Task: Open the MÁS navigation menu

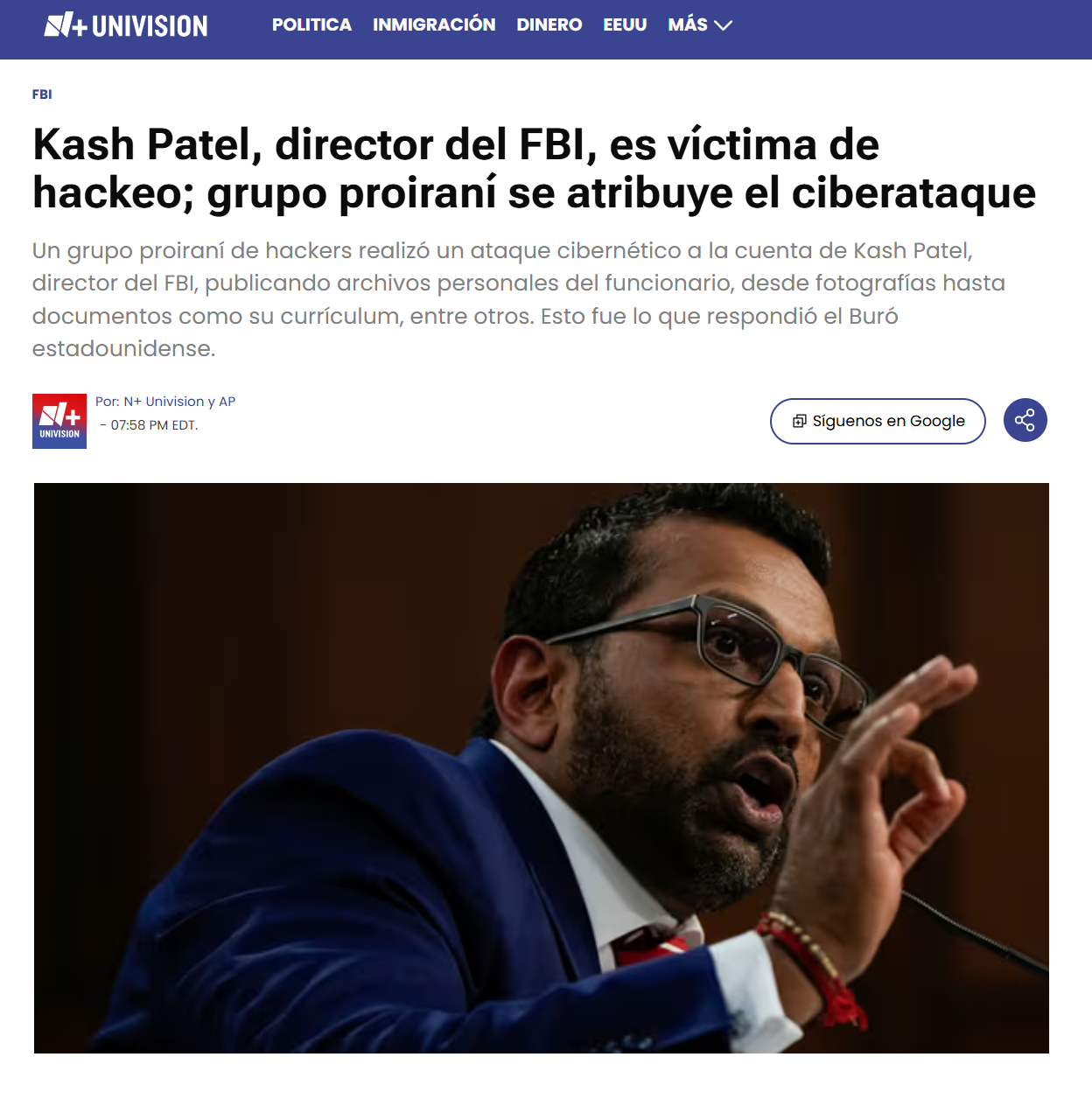Action: [699, 25]
